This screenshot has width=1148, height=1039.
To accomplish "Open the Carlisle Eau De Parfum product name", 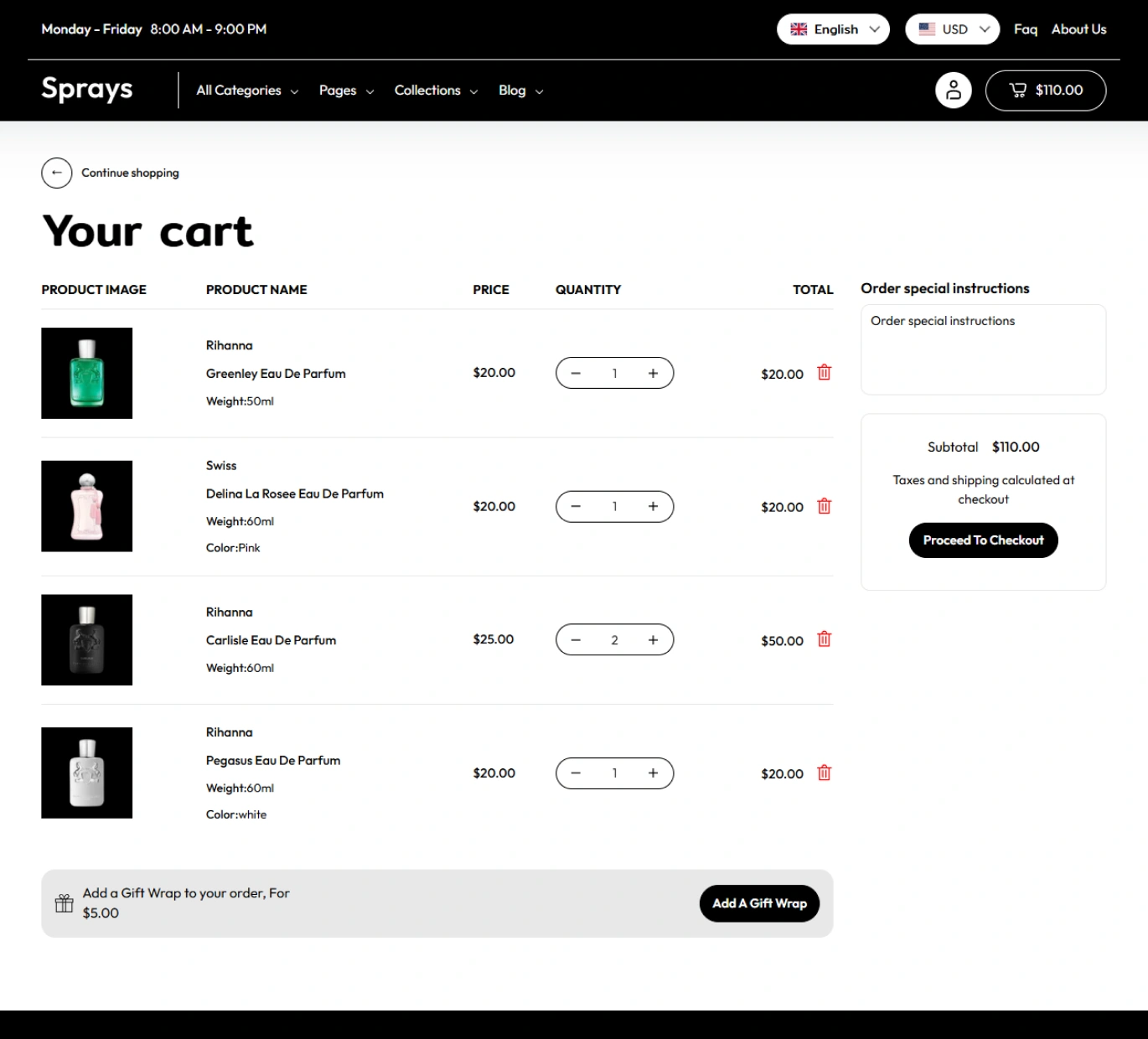I will pyautogui.click(x=271, y=640).
